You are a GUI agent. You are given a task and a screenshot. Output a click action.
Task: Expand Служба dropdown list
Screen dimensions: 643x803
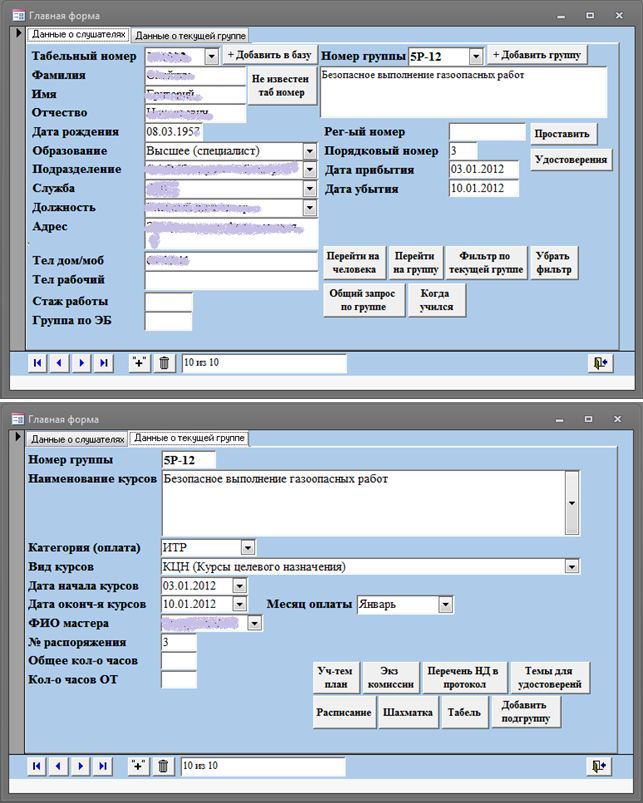point(310,188)
